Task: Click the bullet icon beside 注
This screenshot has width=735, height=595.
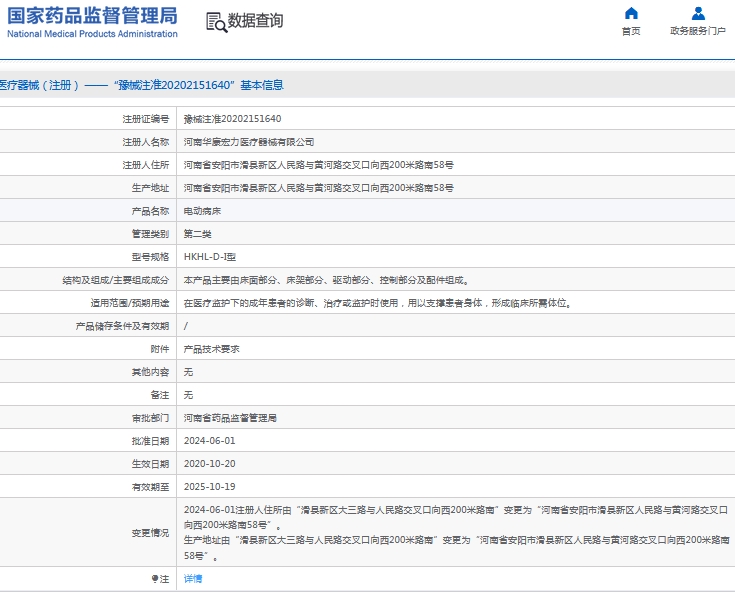Action: tap(155, 579)
